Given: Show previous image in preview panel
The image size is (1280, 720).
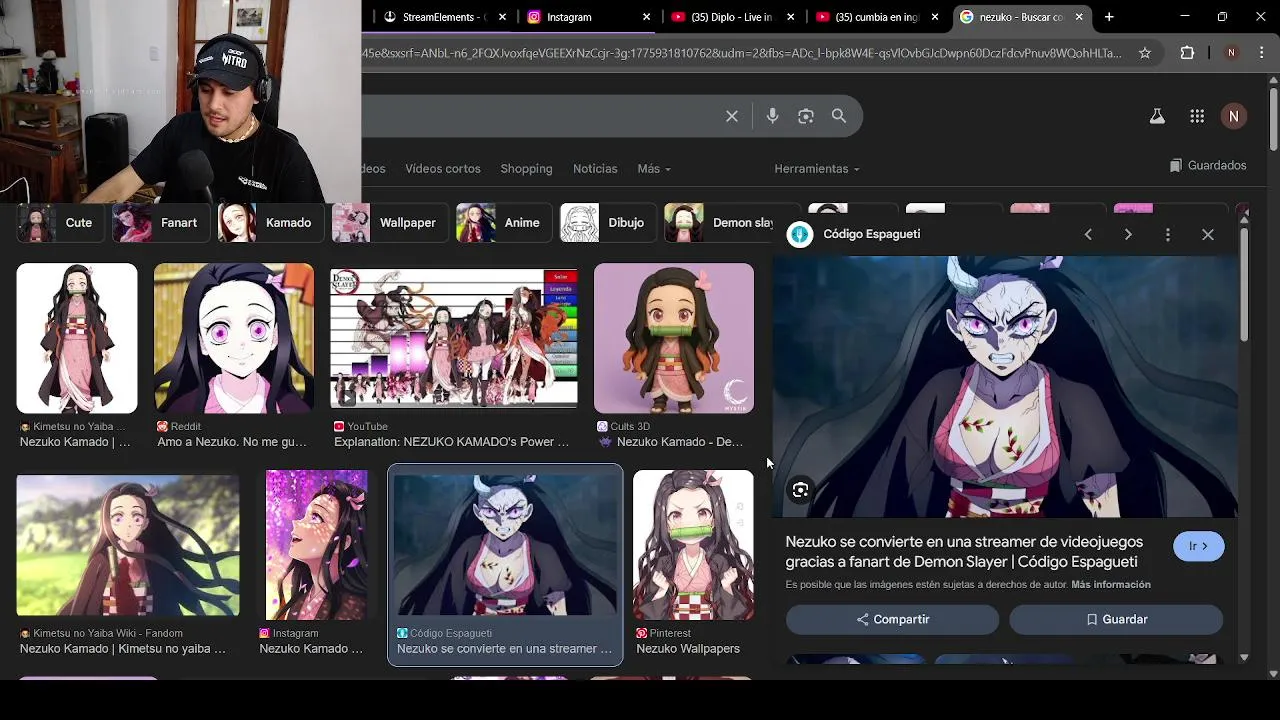Looking at the screenshot, I should 1088,234.
